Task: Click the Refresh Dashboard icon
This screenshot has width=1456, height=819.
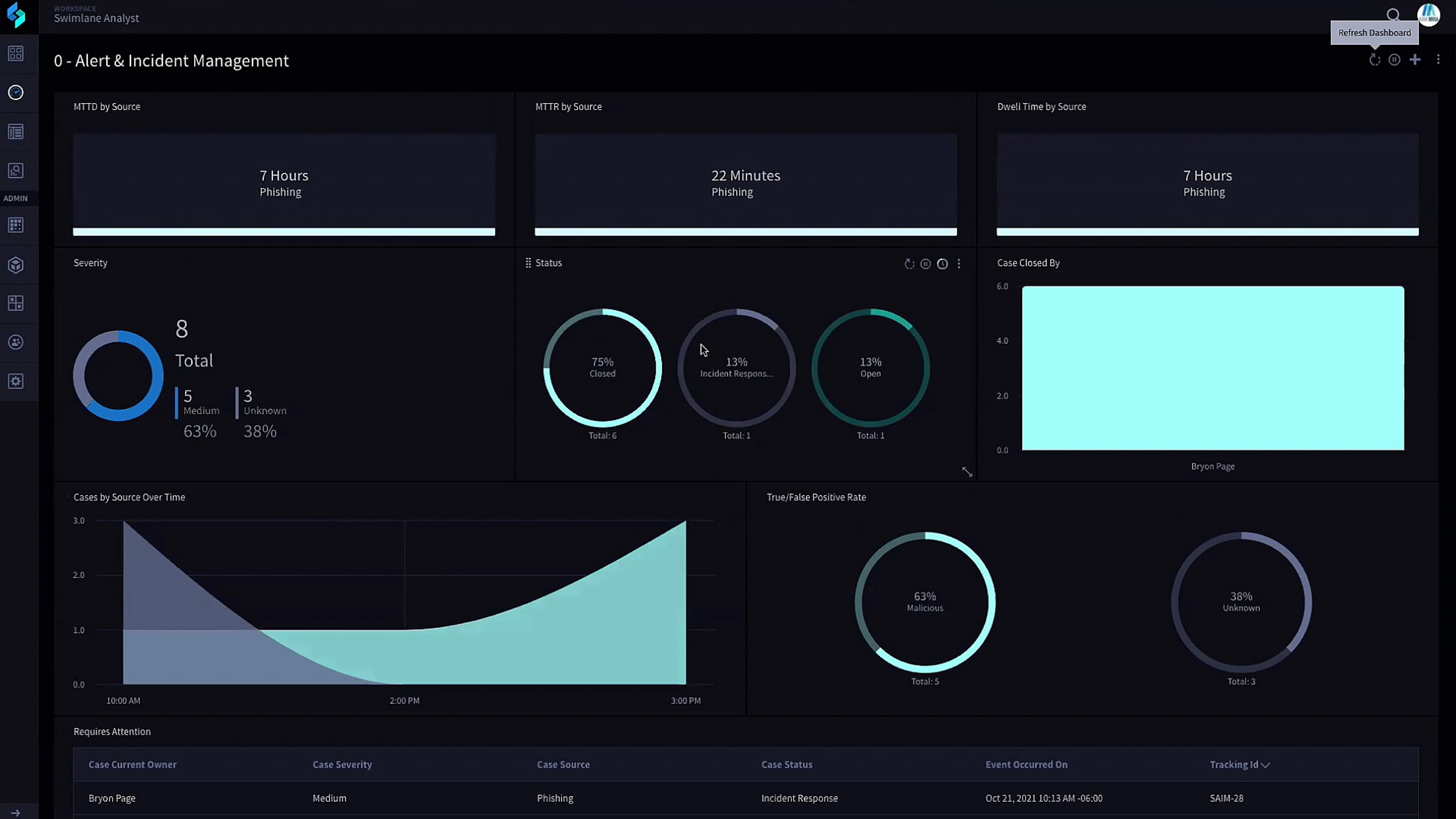Action: click(1375, 59)
